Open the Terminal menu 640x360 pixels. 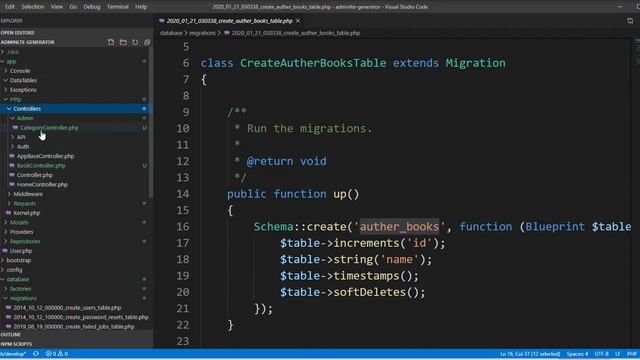pos(118,7)
